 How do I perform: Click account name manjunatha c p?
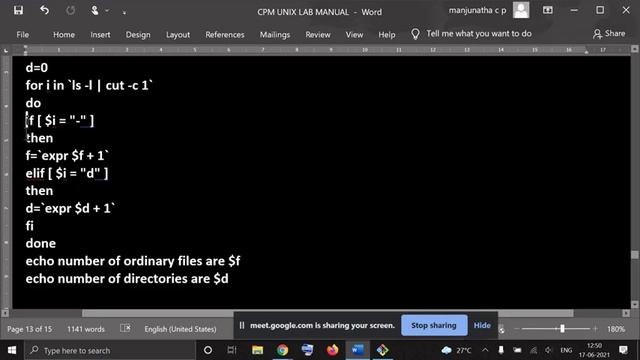point(477,11)
